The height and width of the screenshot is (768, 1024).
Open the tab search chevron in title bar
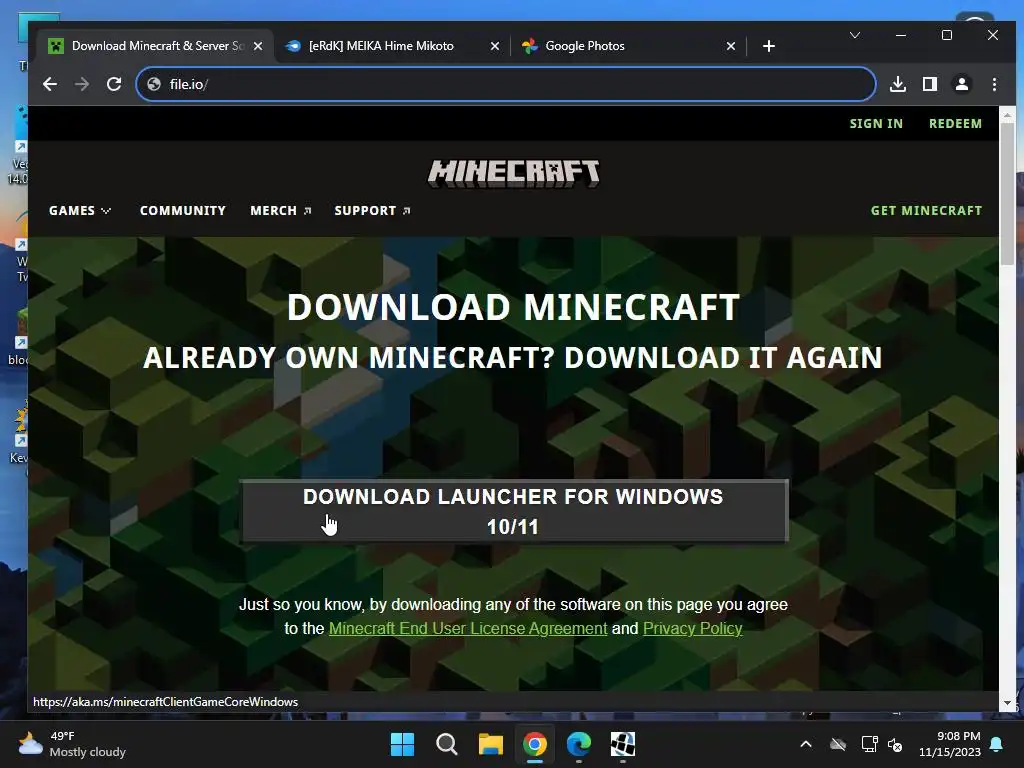click(854, 35)
